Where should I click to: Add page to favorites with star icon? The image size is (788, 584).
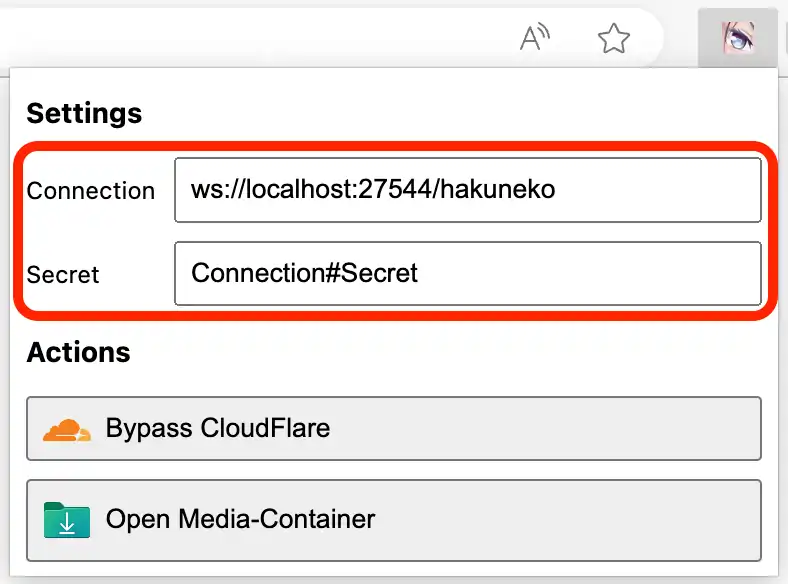[613, 39]
